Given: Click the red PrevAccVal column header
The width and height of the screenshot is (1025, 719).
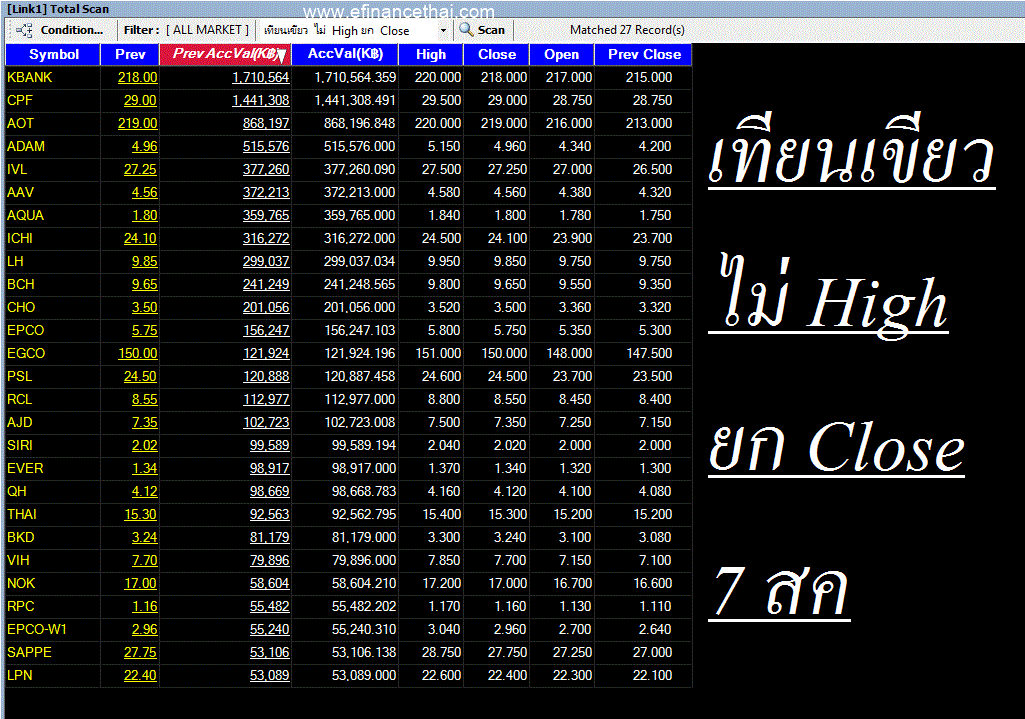Looking at the screenshot, I should (226, 54).
